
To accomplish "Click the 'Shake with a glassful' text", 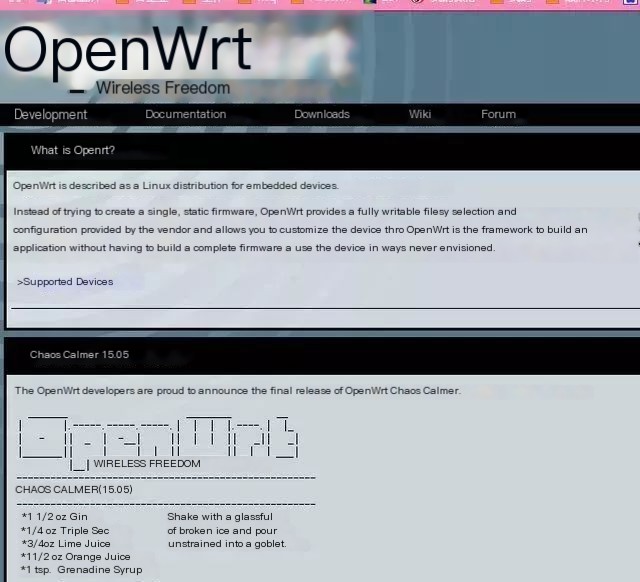I will [x=220, y=517].
